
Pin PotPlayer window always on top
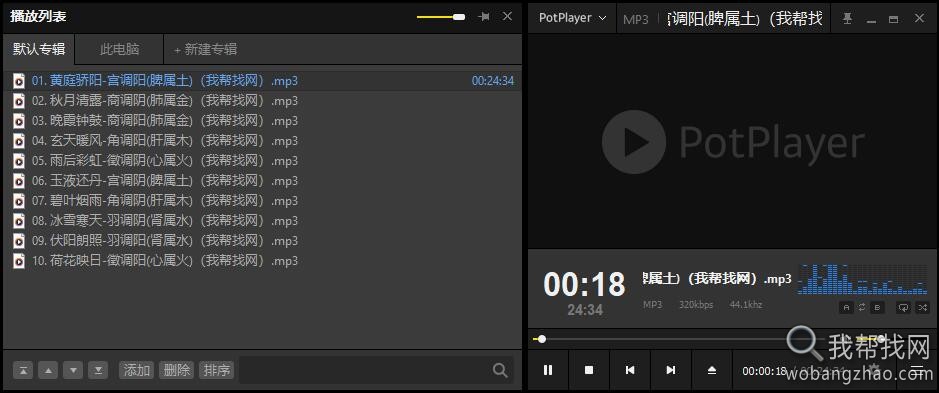click(x=847, y=19)
